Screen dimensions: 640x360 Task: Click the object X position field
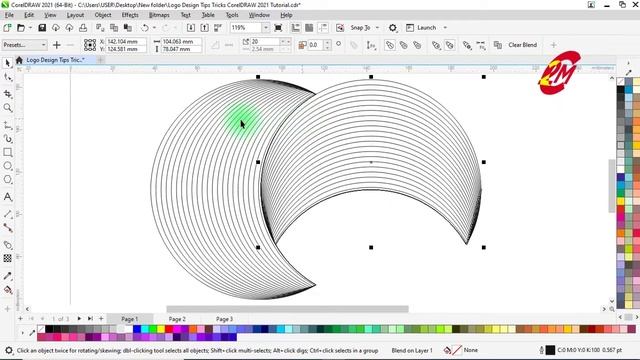point(125,42)
